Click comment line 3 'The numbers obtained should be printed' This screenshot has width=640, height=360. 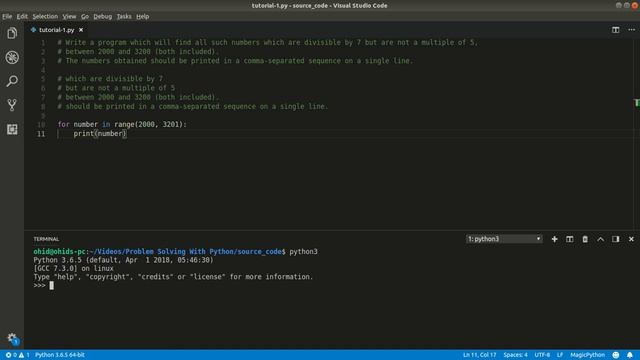click(x=235, y=61)
